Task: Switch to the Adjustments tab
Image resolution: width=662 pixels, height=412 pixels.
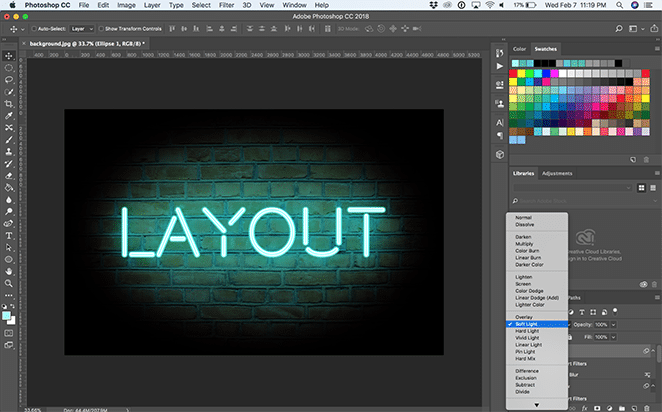Action: [557, 173]
